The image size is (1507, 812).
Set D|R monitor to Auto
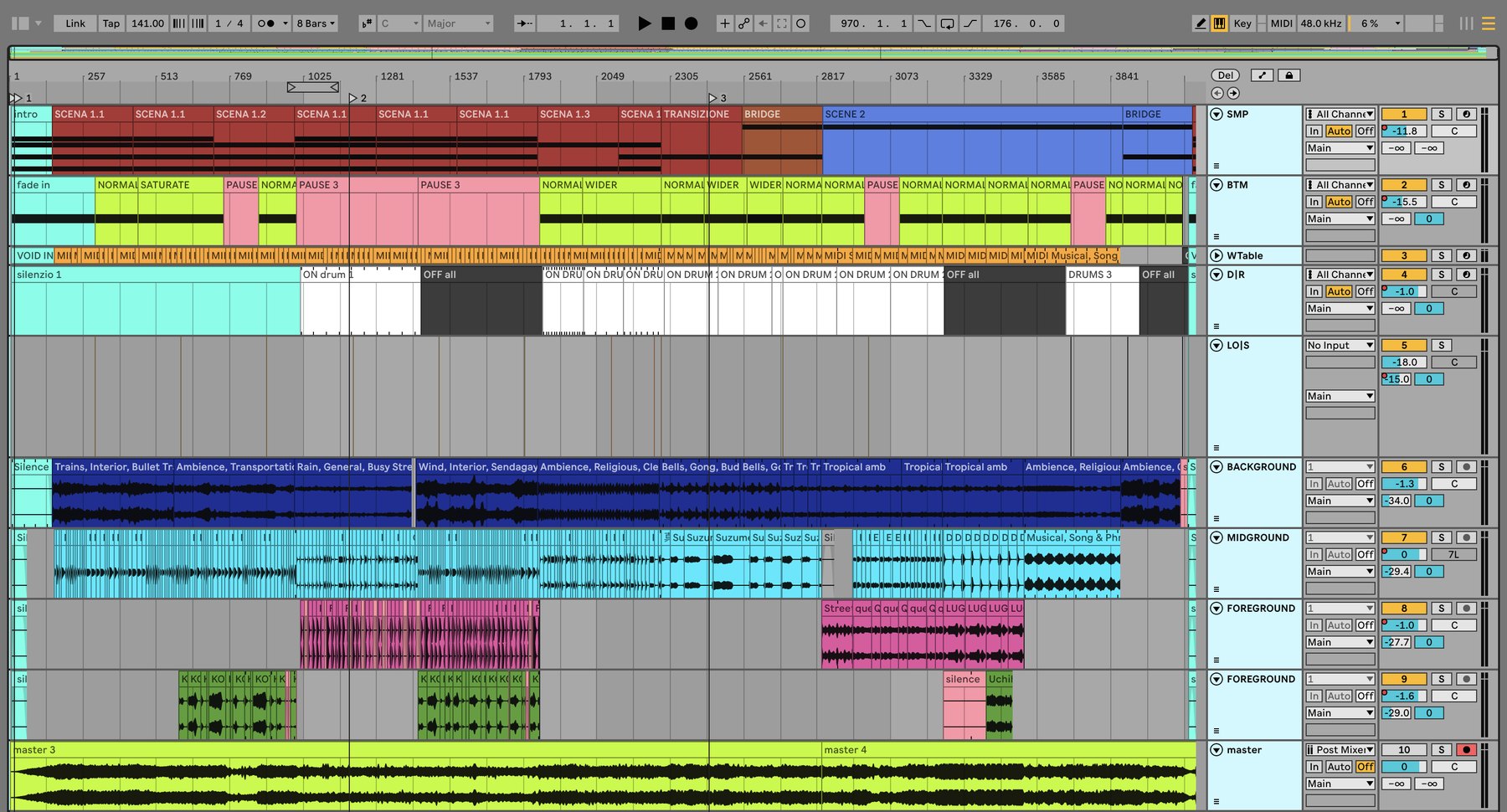[1339, 291]
